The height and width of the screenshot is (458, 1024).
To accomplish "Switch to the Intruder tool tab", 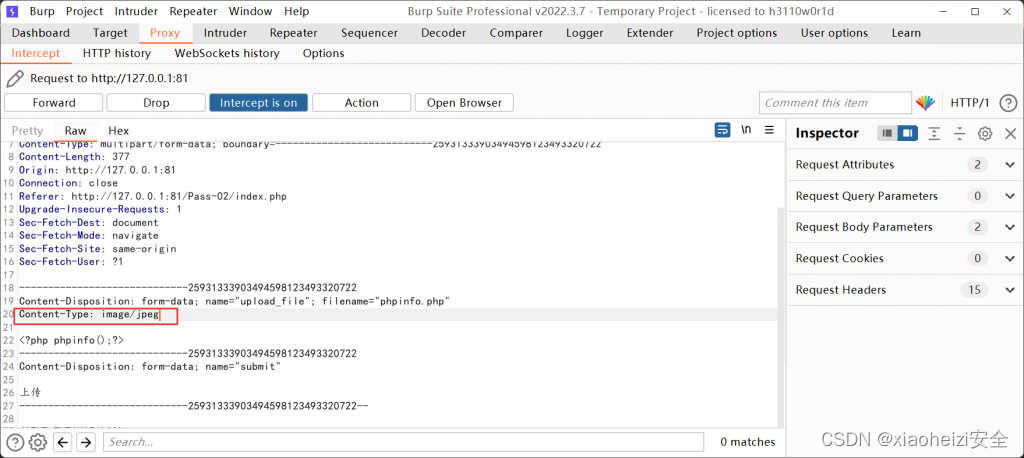I will (x=225, y=33).
